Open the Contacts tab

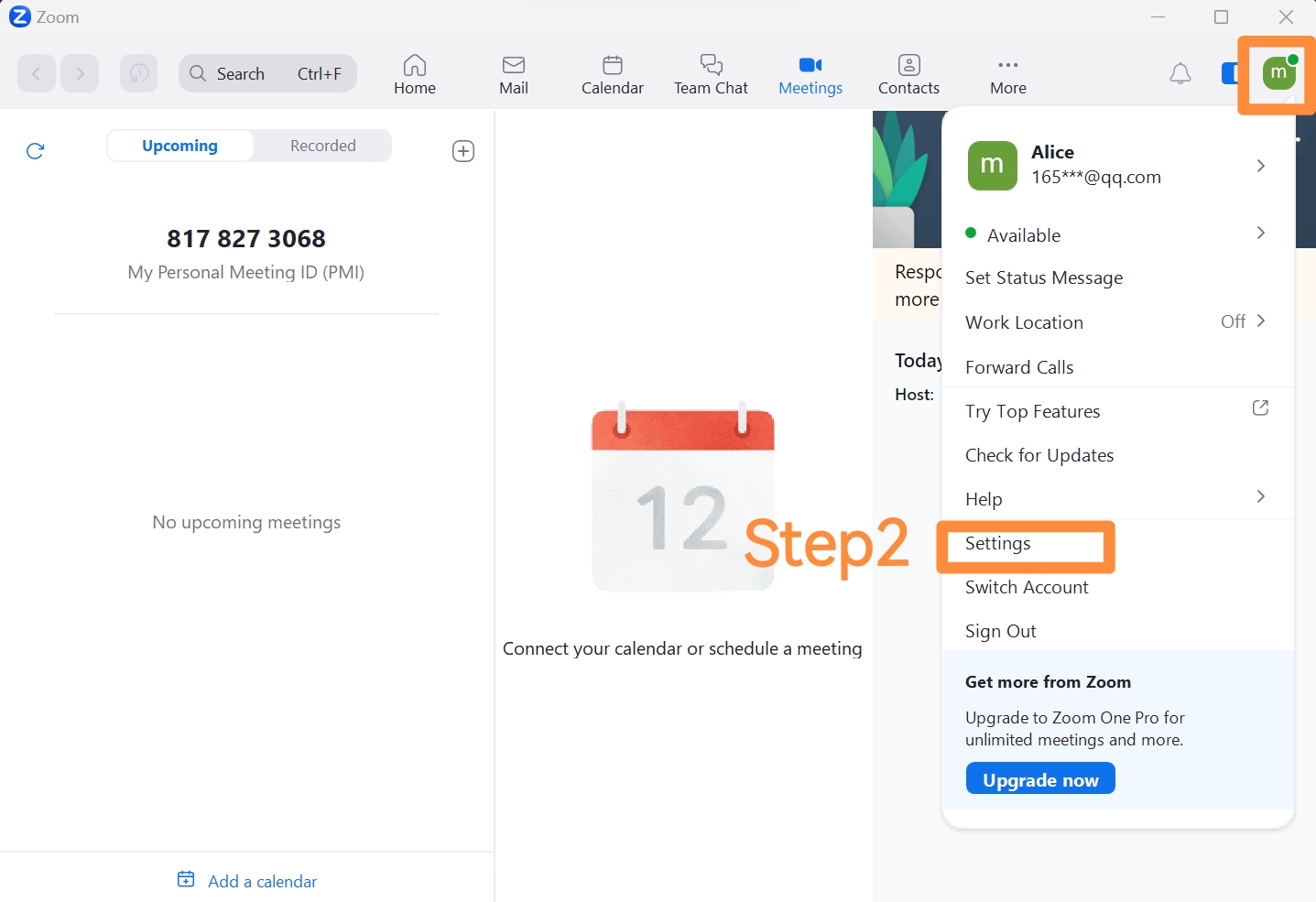pyautogui.click(x=908, y=74)
